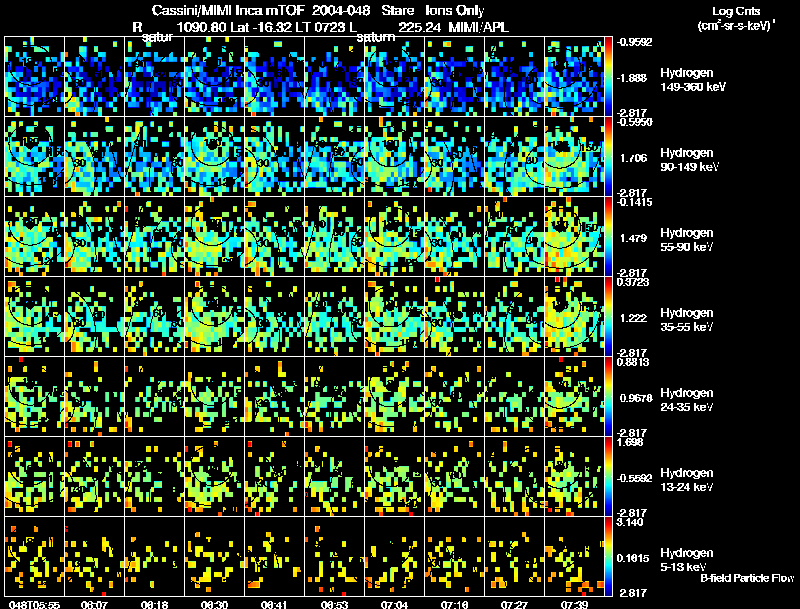Click the '07:27' time label
Image resolution: width=800 pixels, height=609 pixels.
click(x=514, y=605)
